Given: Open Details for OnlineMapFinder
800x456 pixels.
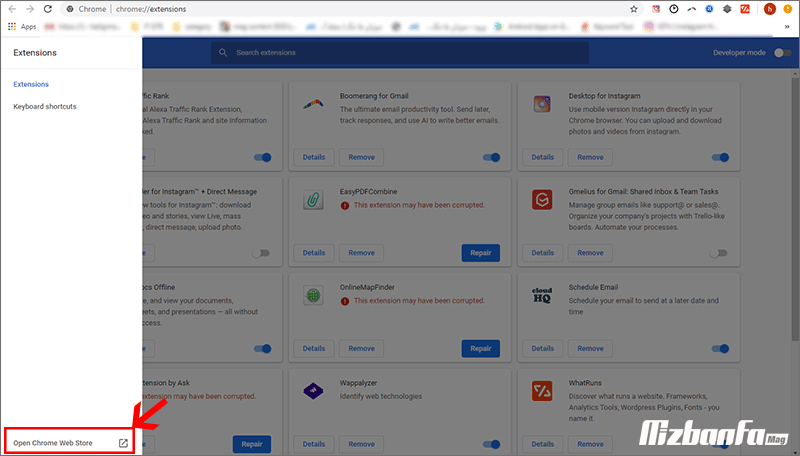Looking at the screenshot, I should 314,348.
